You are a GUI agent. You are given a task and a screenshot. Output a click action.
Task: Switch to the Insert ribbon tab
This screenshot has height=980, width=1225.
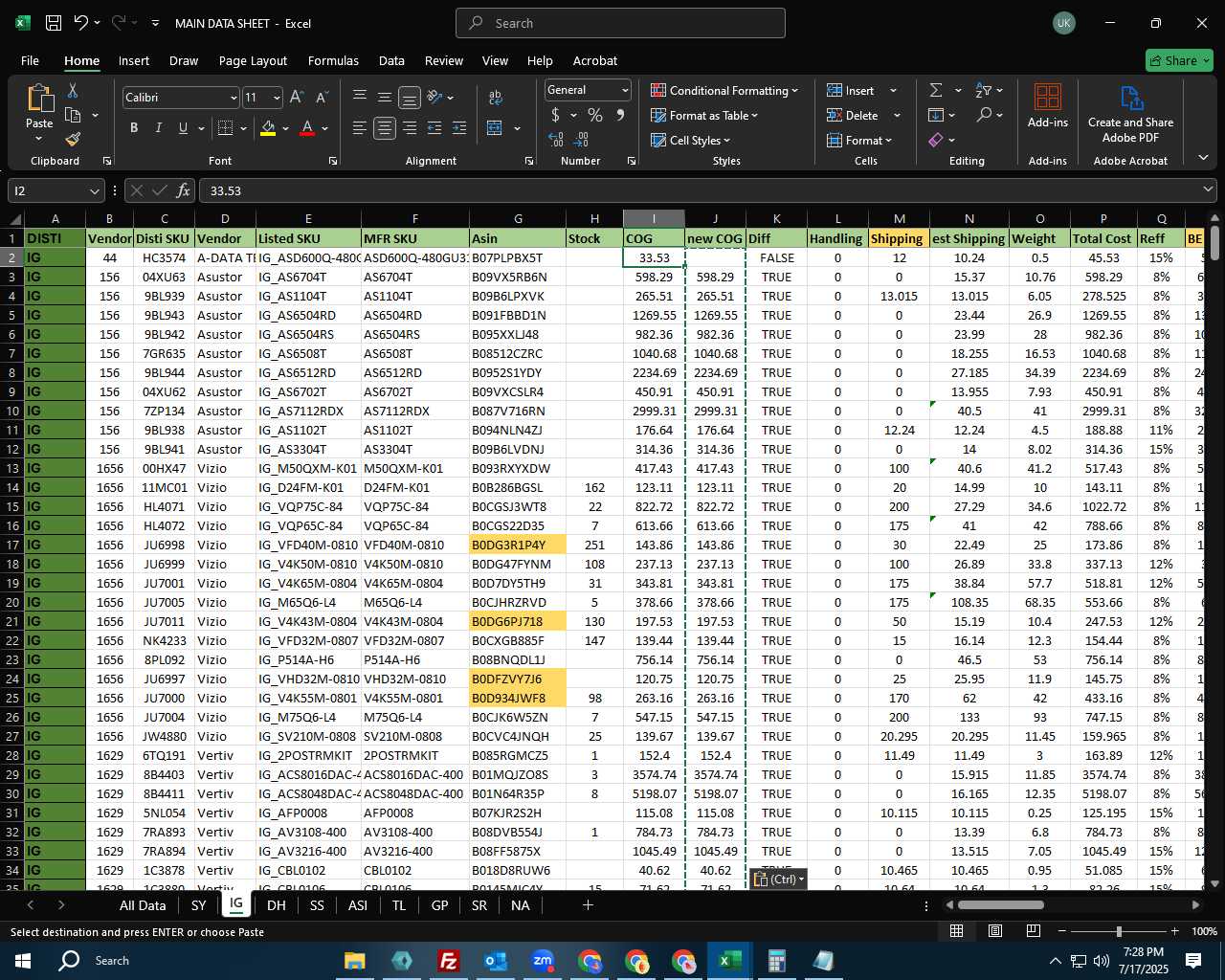coord(134,60)
